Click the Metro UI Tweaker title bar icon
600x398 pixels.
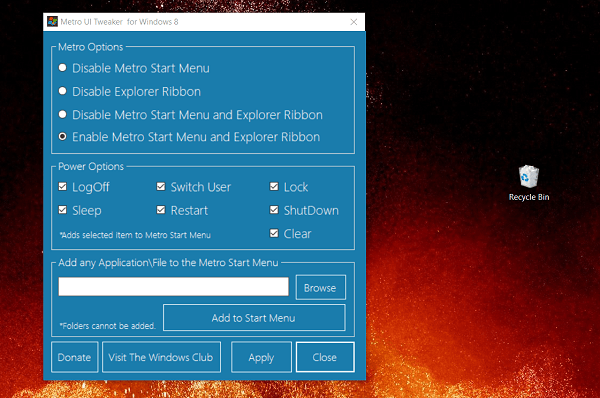(52, 21)
